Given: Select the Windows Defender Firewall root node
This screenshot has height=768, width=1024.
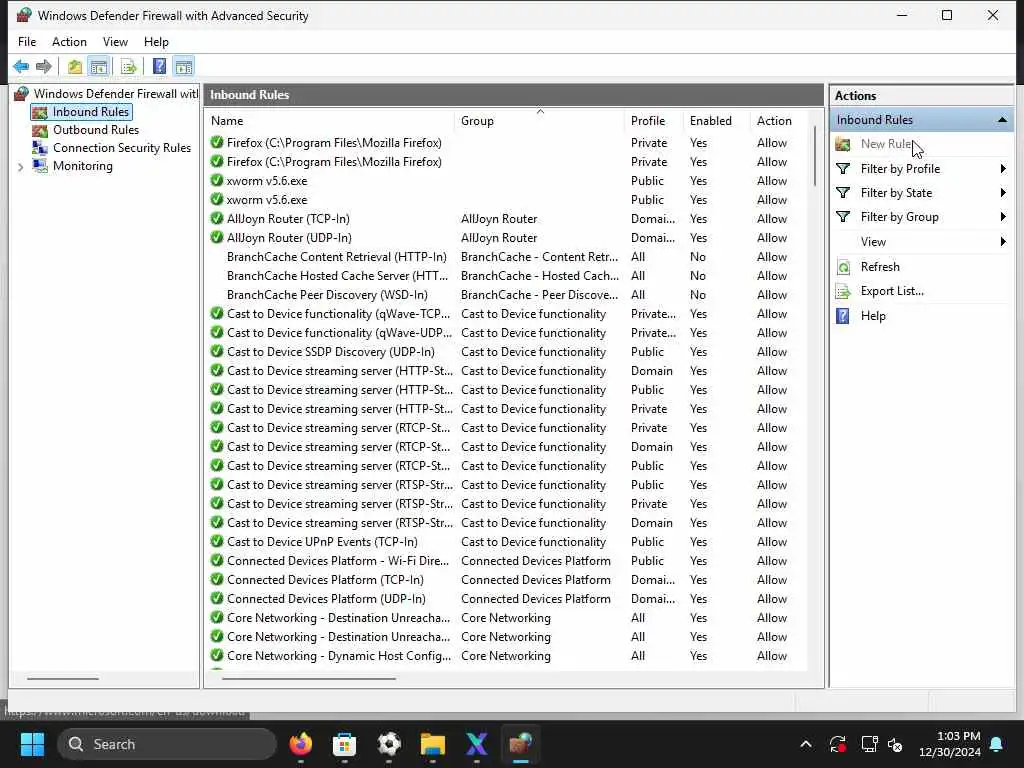Looking at the screenshot, I should (116, 94).
